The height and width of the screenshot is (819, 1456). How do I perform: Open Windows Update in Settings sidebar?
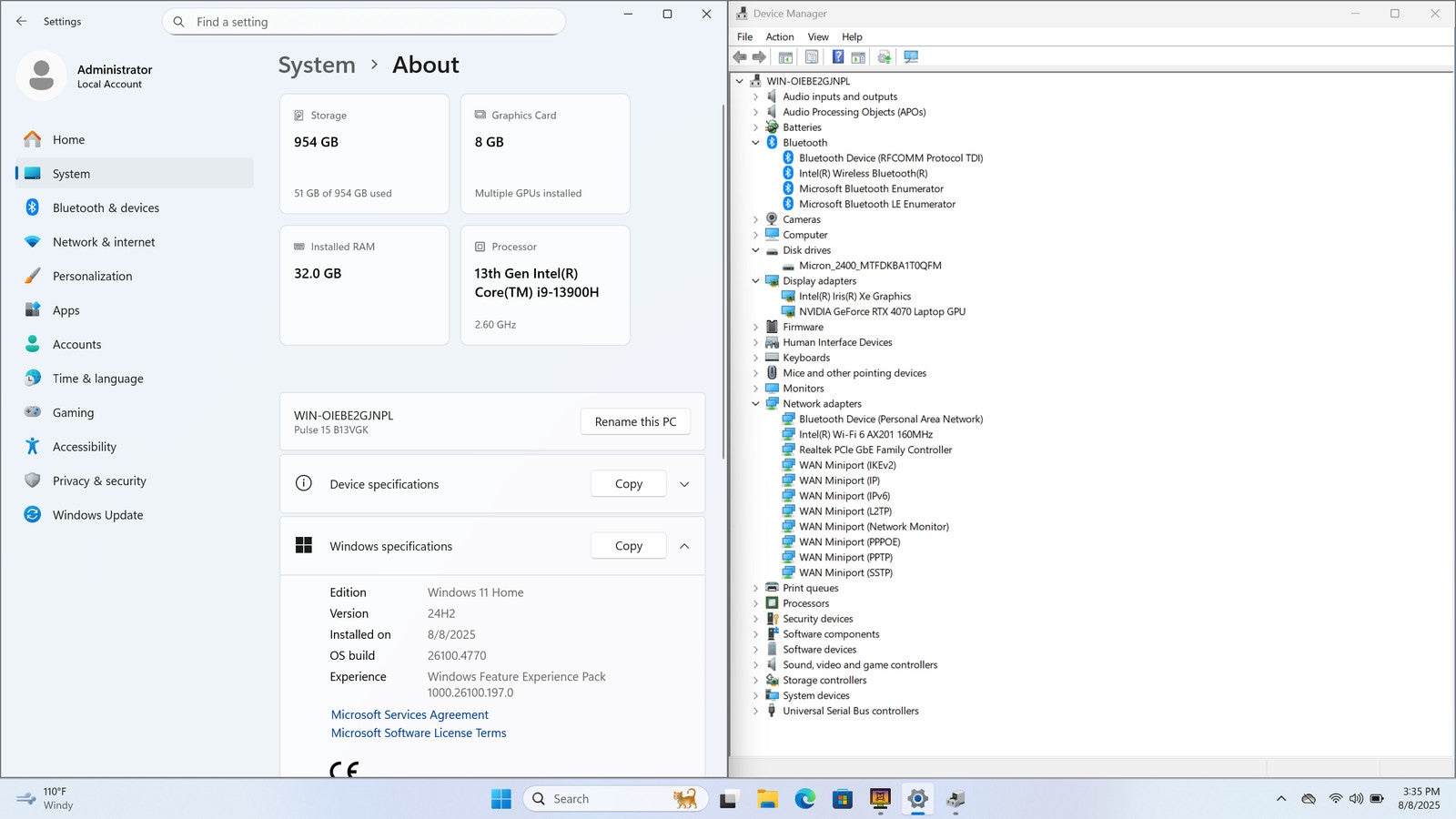click(x=97, y=515)
